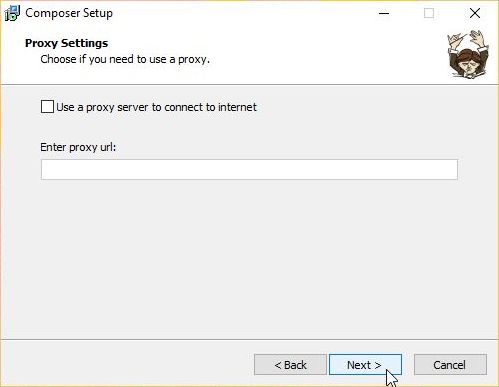Click the empty gray strip left of the Back button
Image resolution: width=499 pixels, height=387 pixels.
coord(127,365)
